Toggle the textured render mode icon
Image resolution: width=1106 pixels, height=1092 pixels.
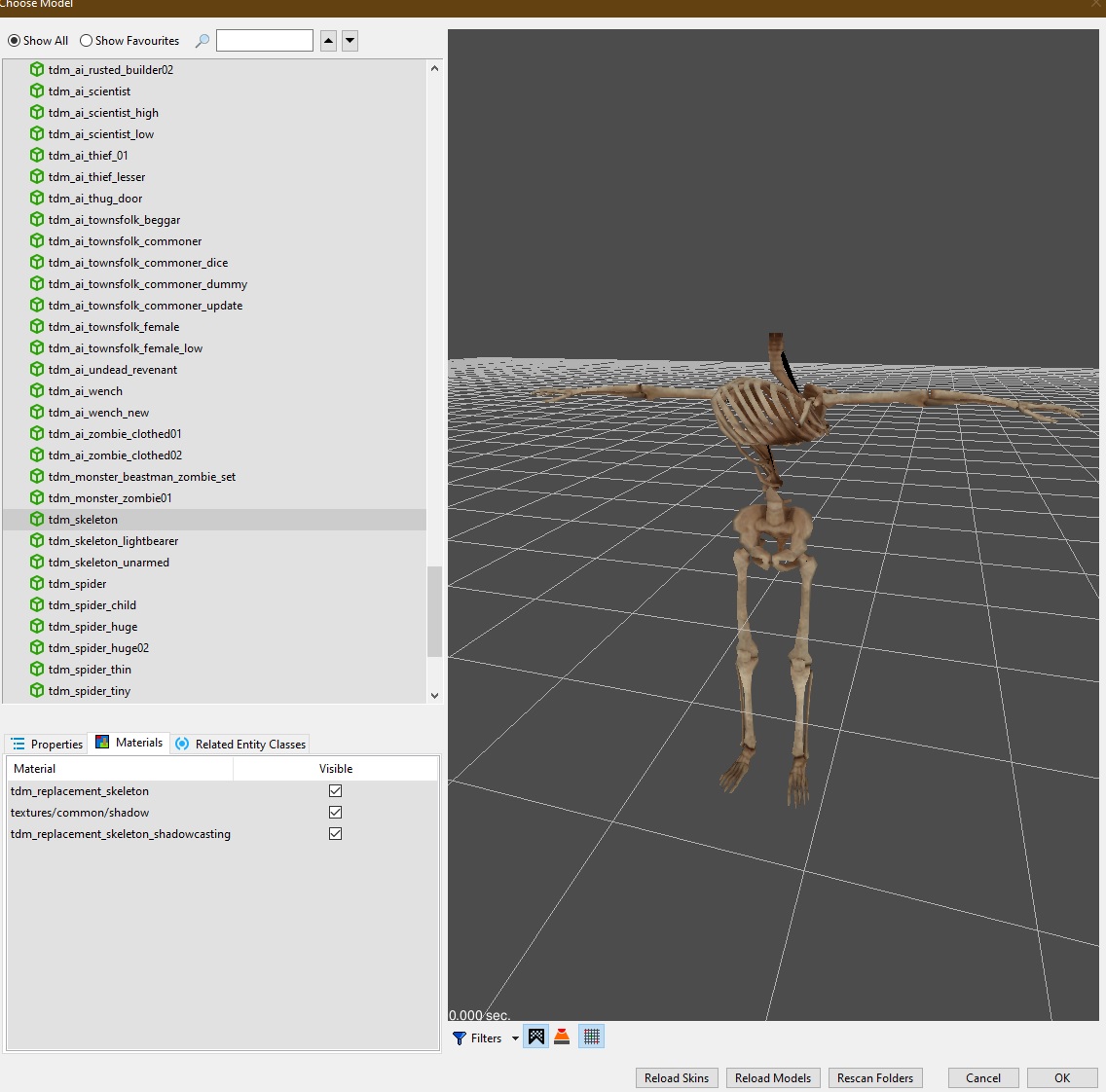pyautogui.click(x=535, y=1037)
